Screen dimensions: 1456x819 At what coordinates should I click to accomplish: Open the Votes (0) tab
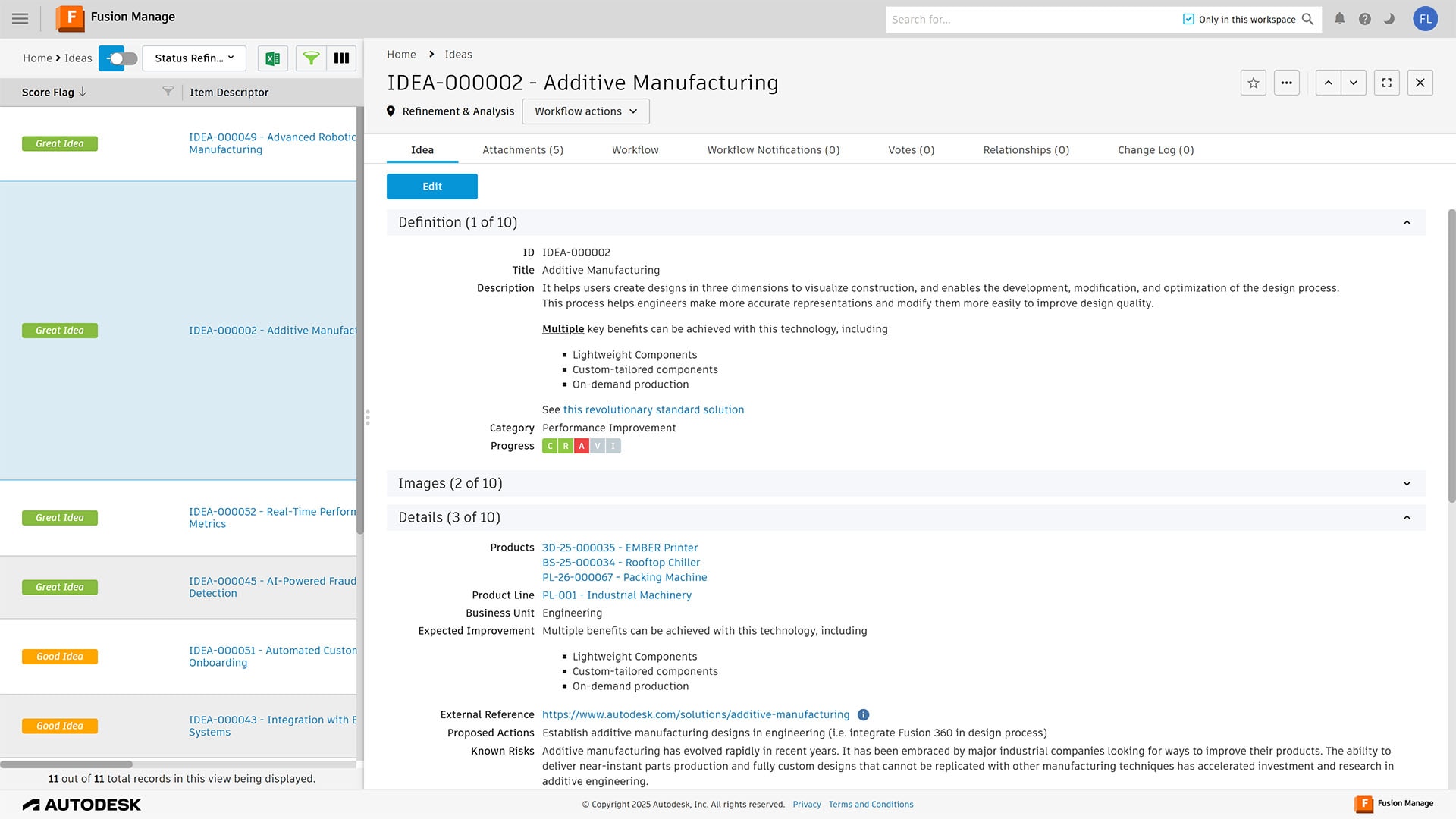911,150
